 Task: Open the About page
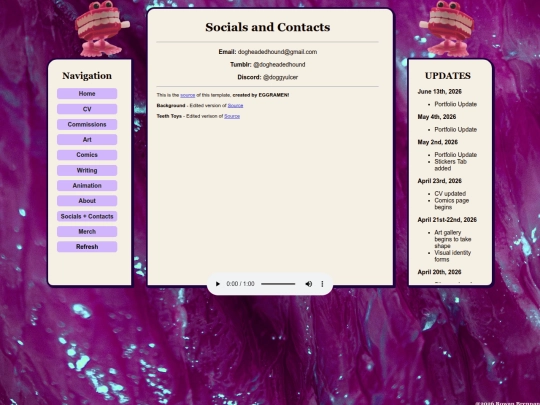click(87, 201)
